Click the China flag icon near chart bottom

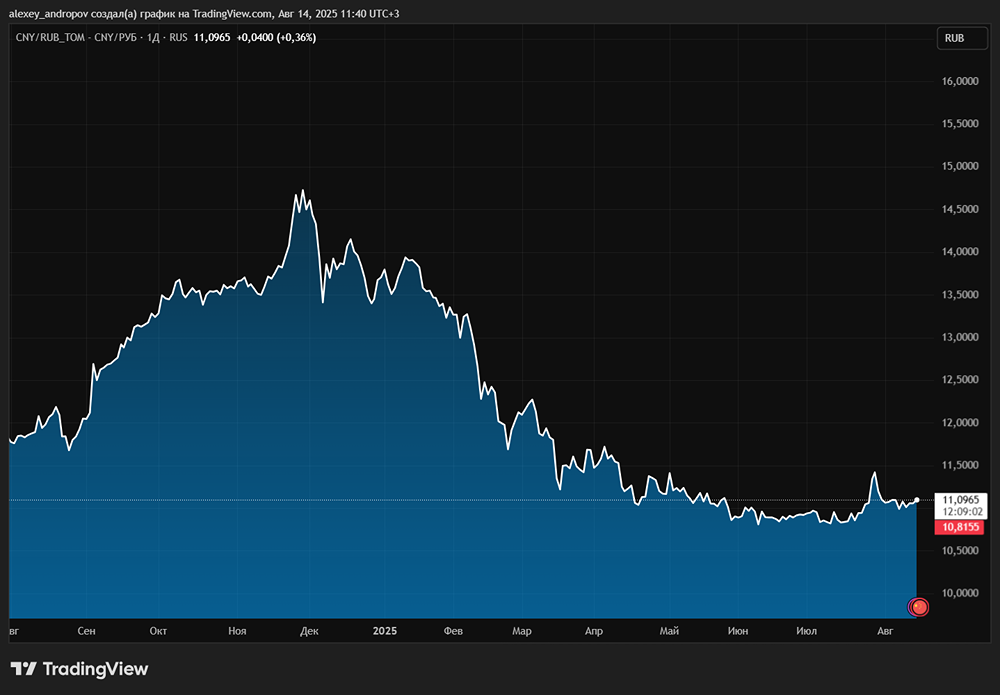919,607
